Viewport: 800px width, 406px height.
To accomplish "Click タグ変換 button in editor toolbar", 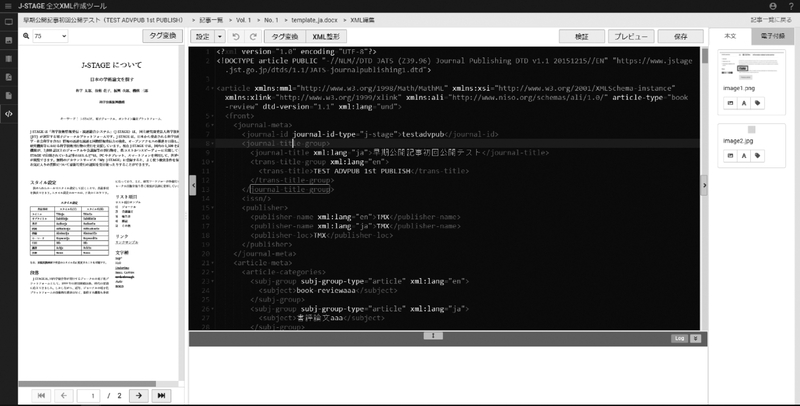I will pos(285,36).
